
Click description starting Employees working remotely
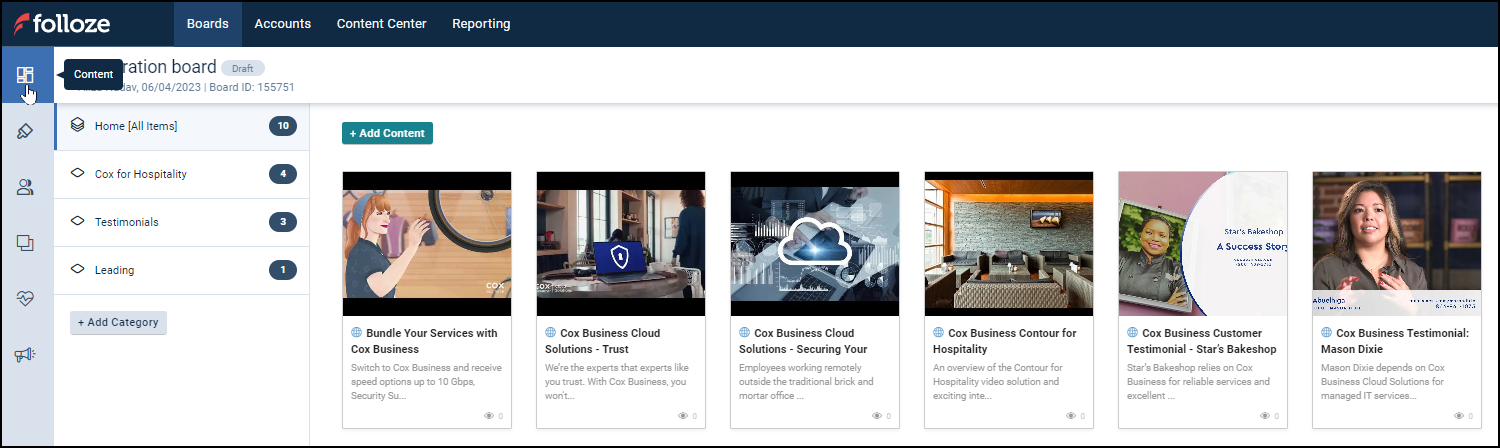807,382
